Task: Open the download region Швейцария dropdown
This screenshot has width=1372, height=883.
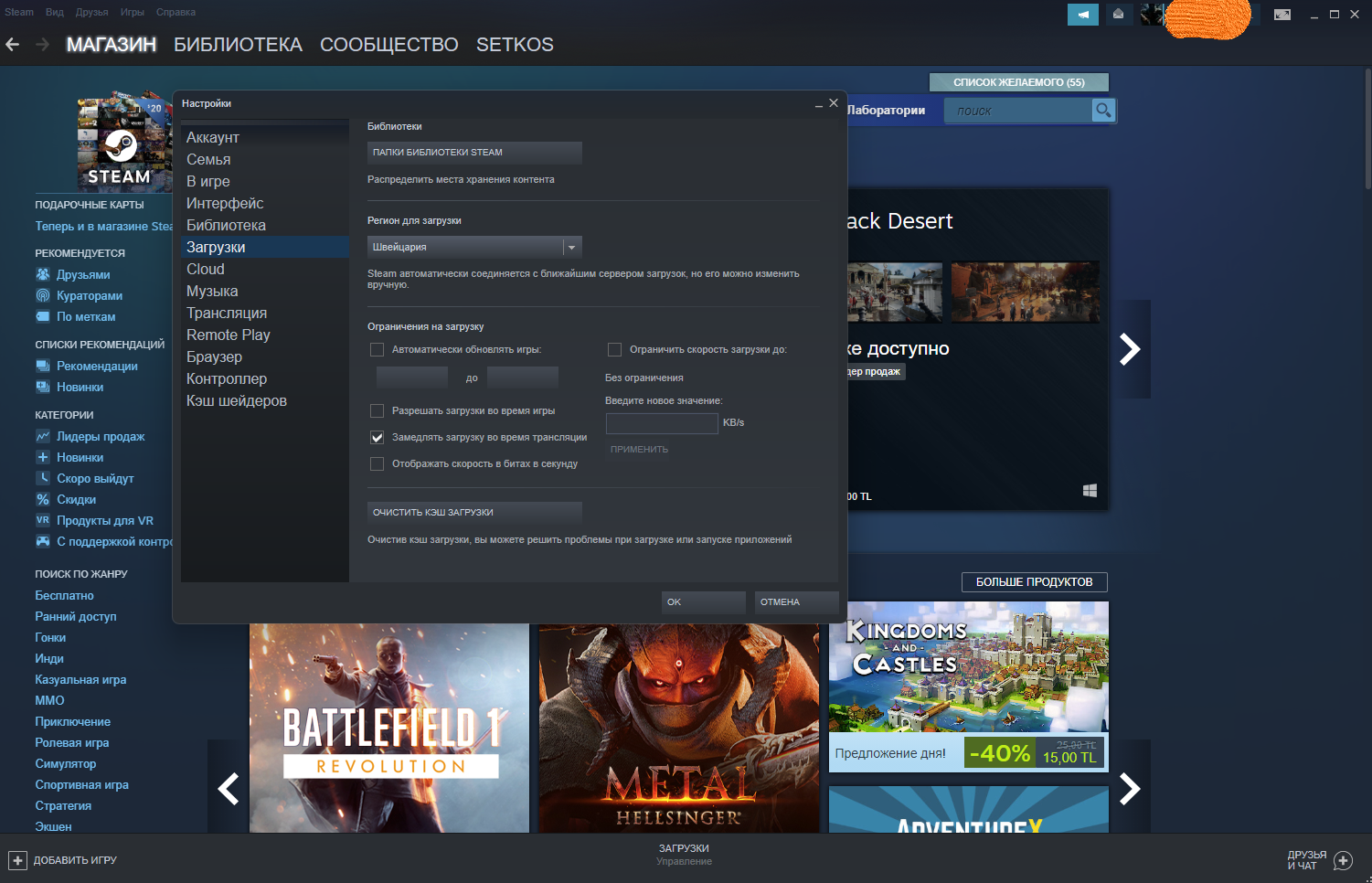Action: coord(474,247)
